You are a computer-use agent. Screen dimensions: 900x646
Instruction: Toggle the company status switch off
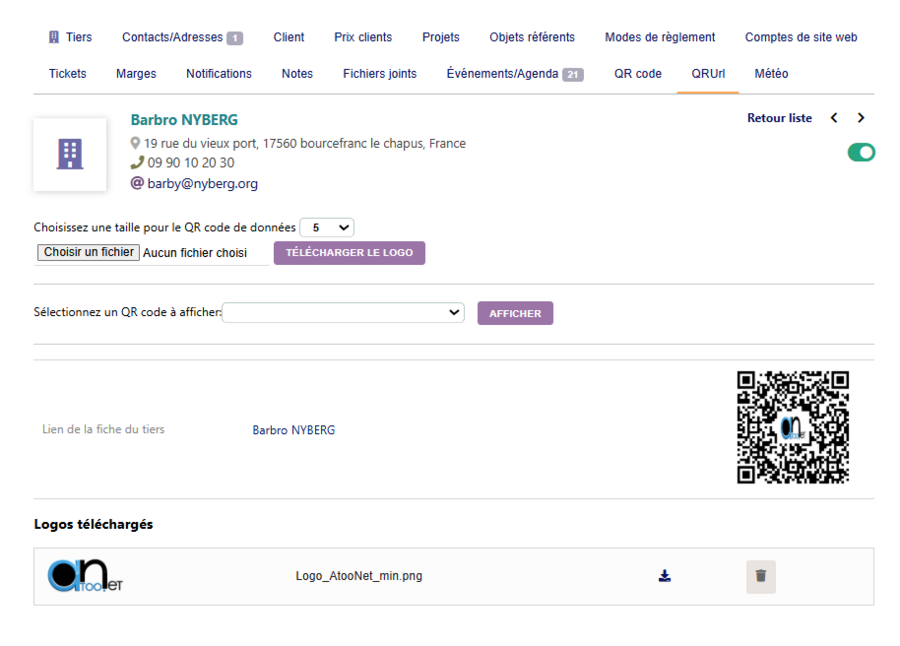861,151
